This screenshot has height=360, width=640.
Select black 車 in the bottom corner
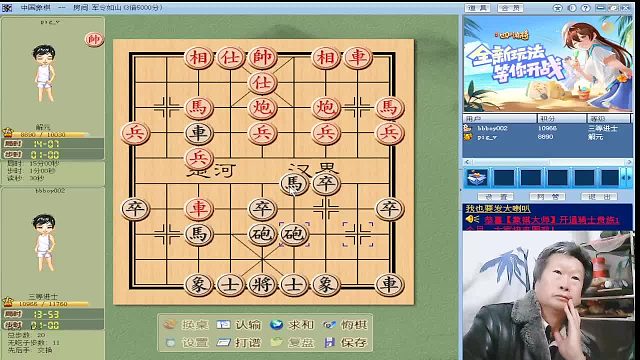coord(389,284)
